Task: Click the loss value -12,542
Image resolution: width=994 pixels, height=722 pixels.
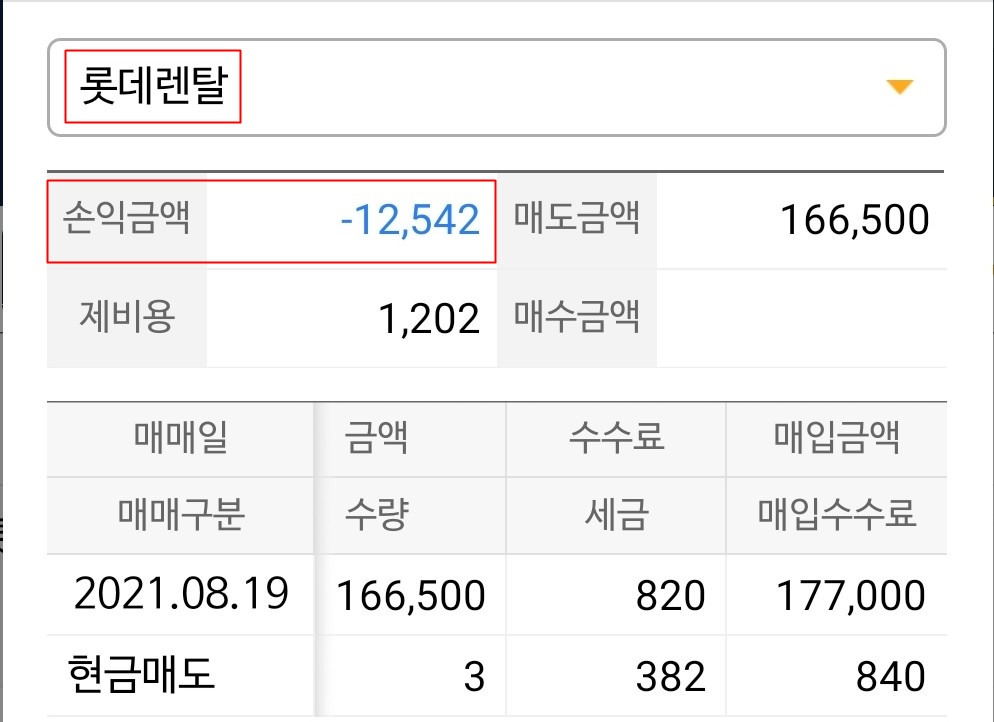Action: click(x=410, y=220)
